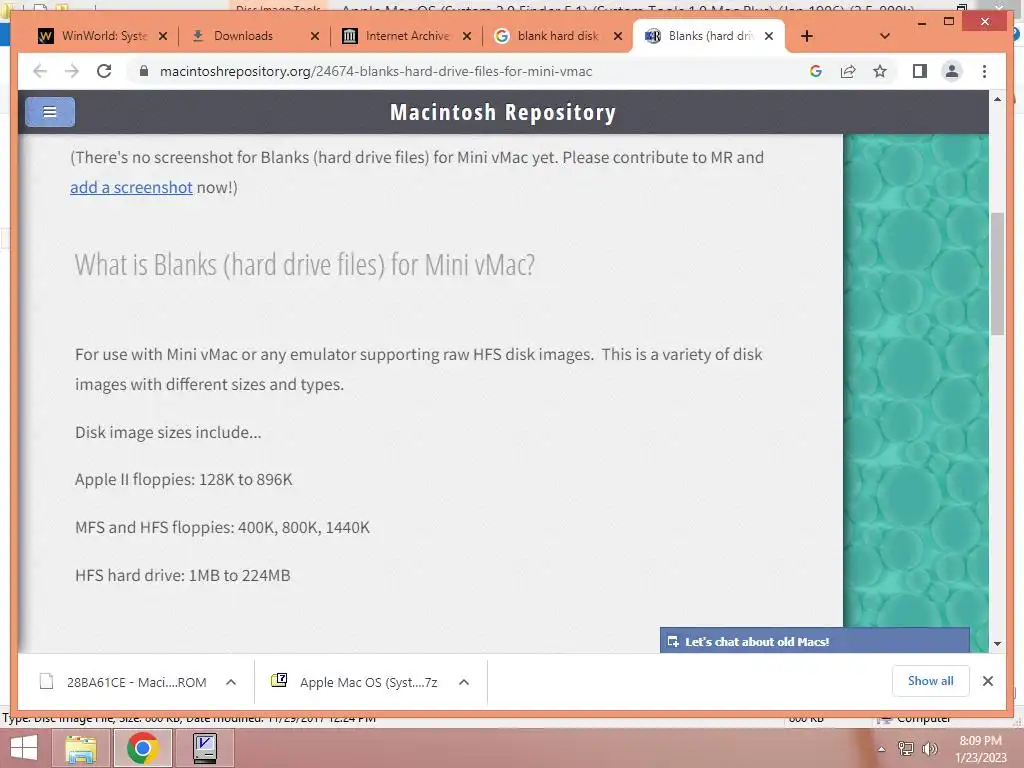Open the Windows Start menu
The image size is (1024, 768).
[x=24, y=748]
